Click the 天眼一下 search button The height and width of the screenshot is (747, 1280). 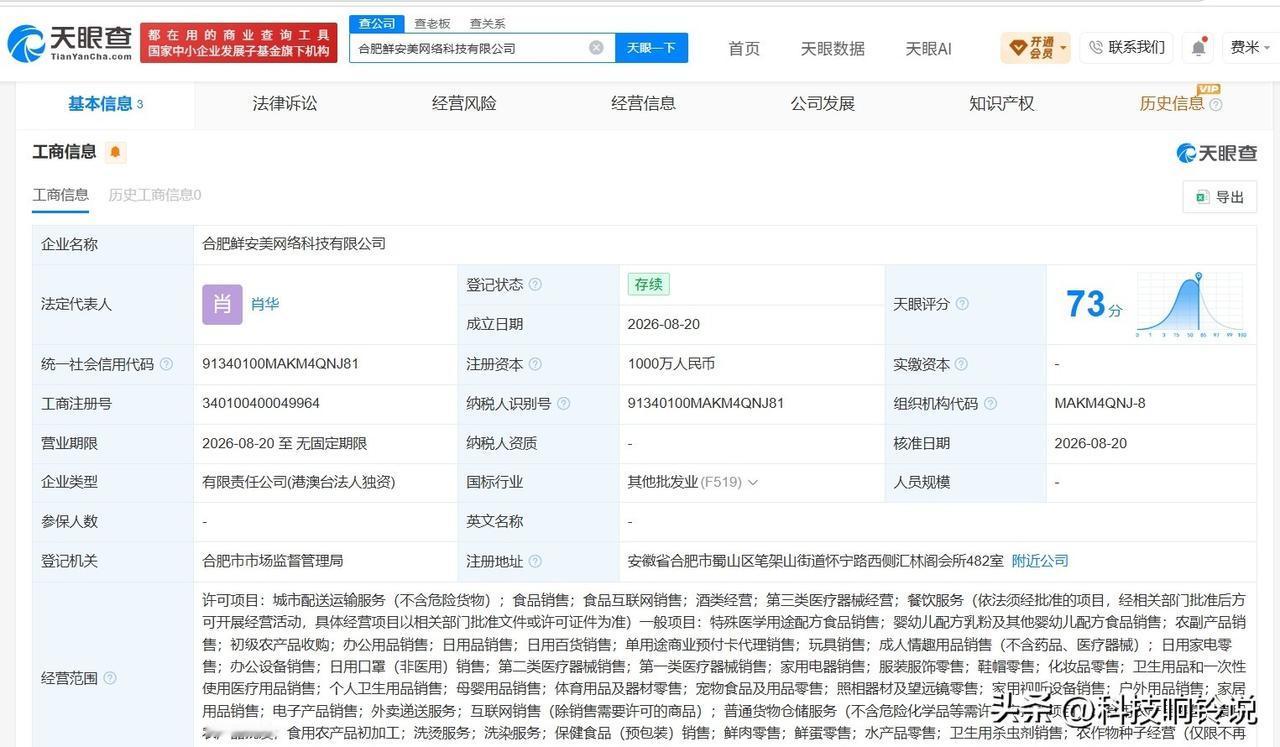pos(651,48)
